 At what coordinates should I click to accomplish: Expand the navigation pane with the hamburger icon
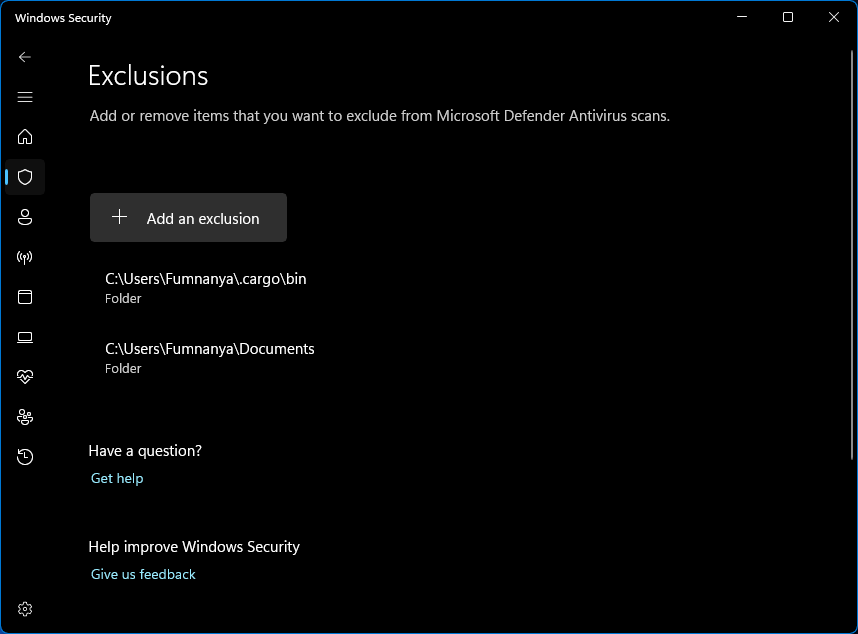[x=24, y=97]
